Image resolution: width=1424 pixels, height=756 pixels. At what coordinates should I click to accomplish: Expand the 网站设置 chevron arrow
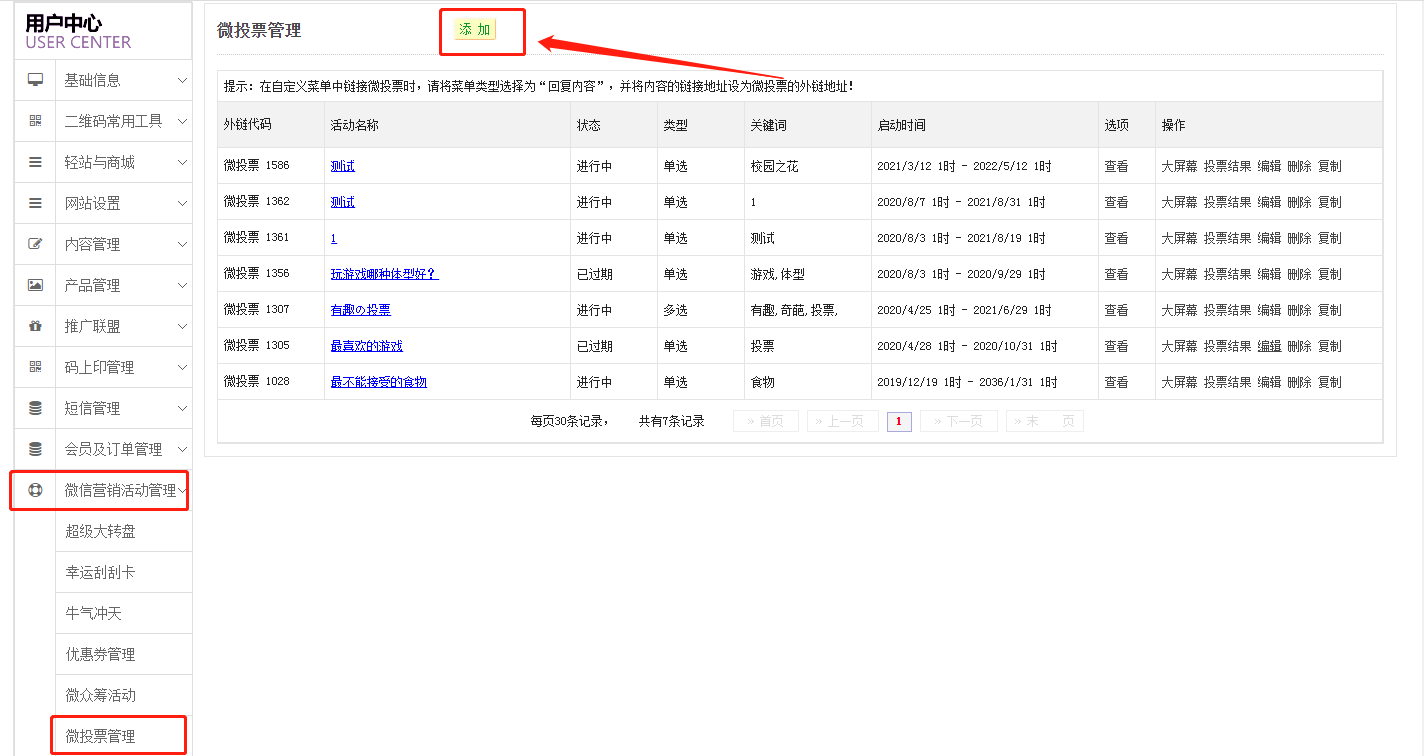182,203
